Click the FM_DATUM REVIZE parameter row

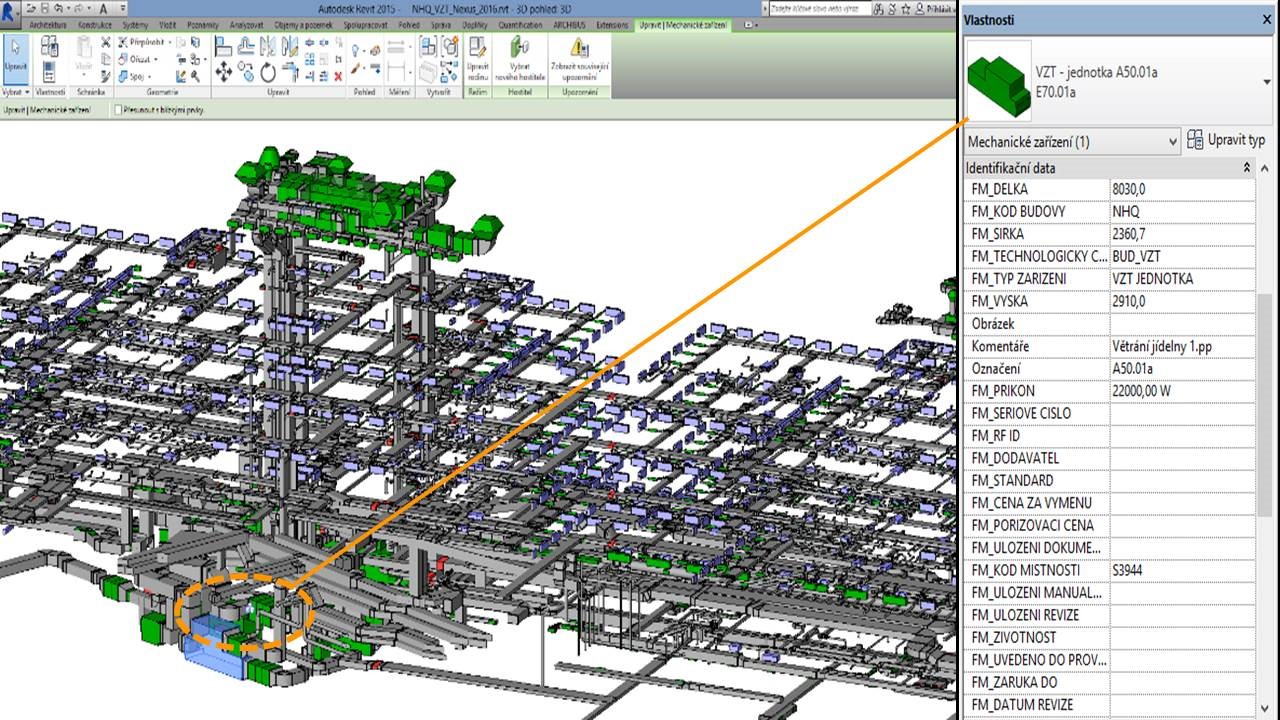[1110, 705]
